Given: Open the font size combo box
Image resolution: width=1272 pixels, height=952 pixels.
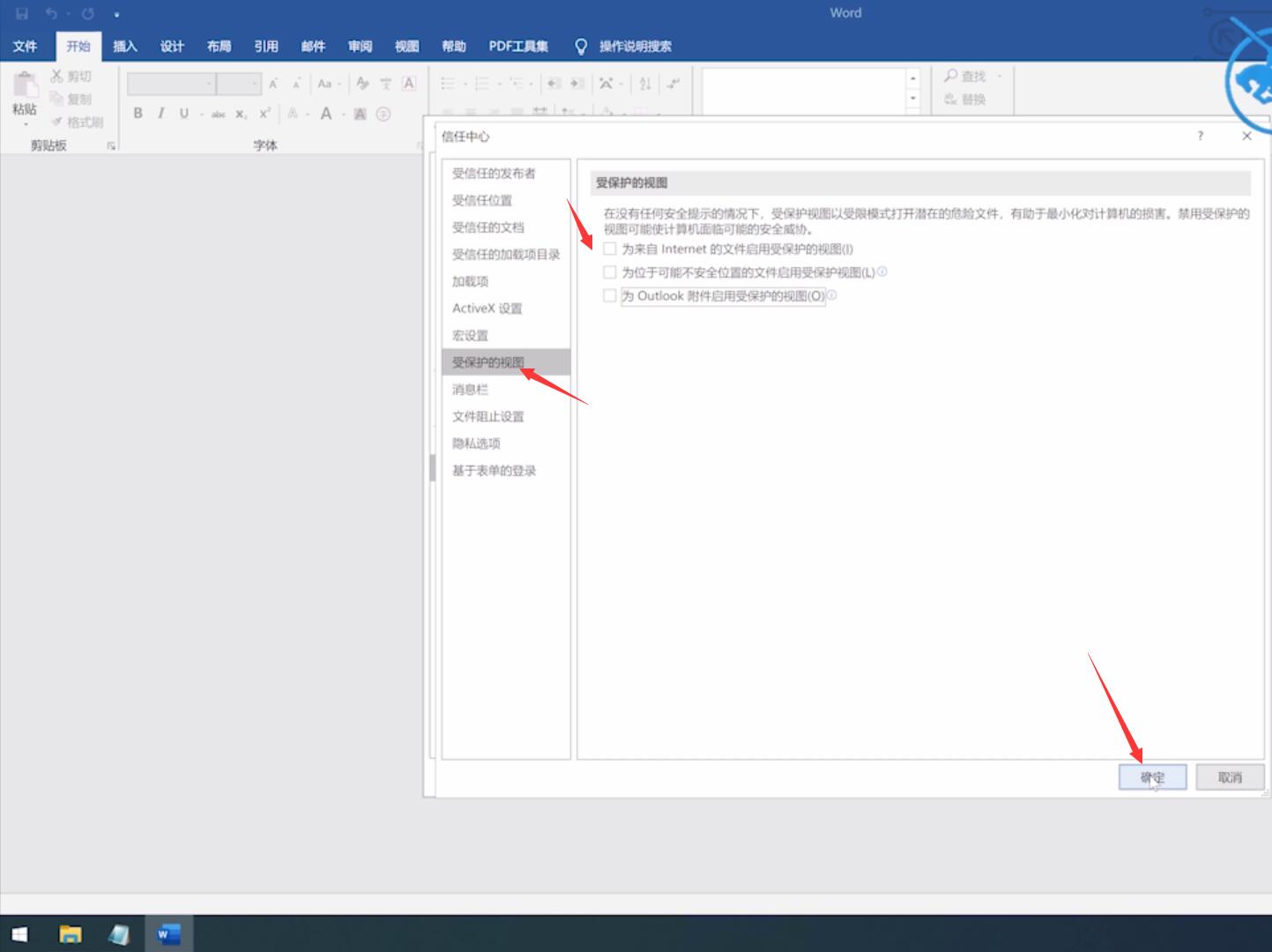Looking at the screenshot, I should click(239, 84).
